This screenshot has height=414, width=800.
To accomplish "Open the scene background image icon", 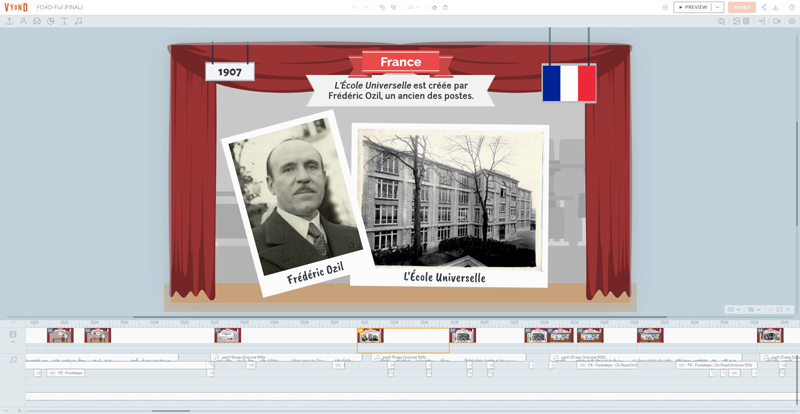I will point(736,21).
